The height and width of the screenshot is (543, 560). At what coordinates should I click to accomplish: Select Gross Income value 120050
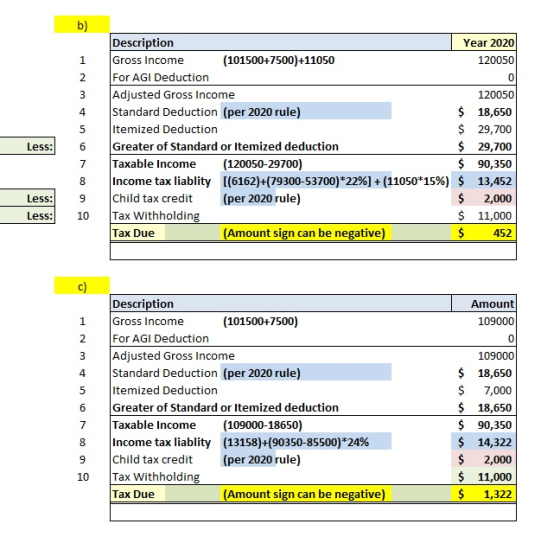[496, 60]
